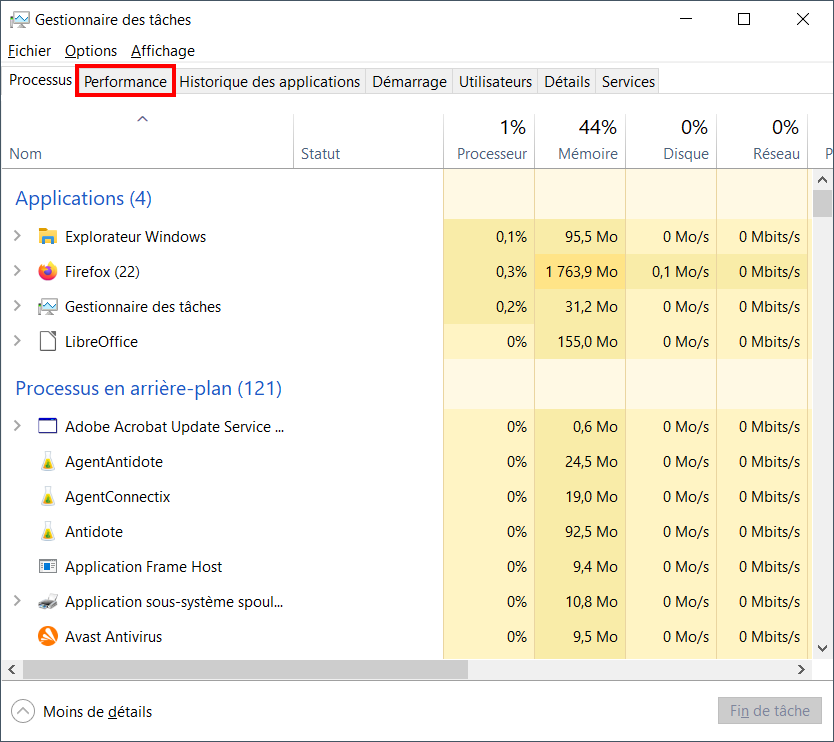Open the Options menu
The height and width of the screenshot is (742, 834).
(x=91, y=51)
